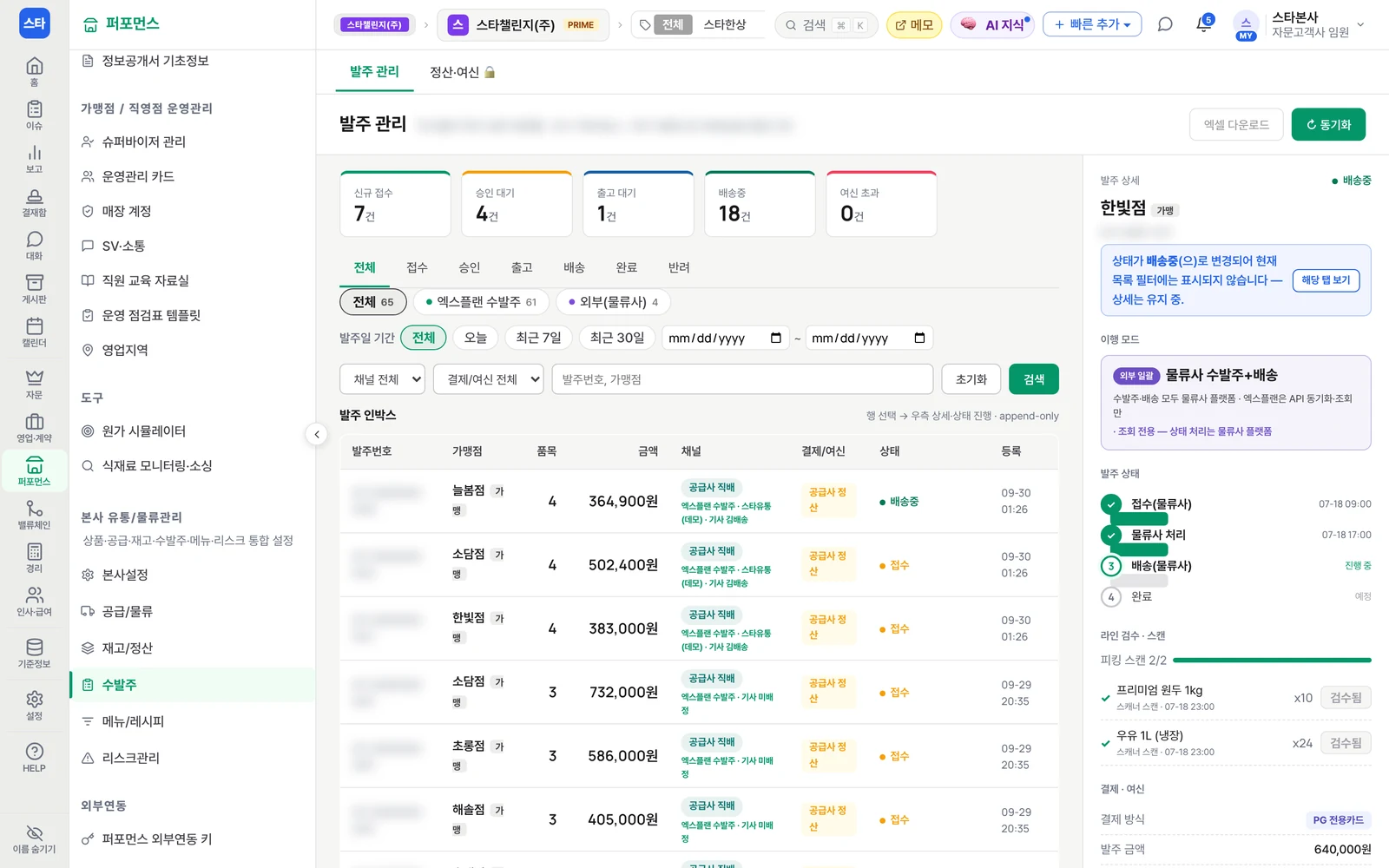Image resolution: width=1389 pixels, height=868 pixels.
Task: Select 최근 7일 period chip
Action: click(538, 338)
